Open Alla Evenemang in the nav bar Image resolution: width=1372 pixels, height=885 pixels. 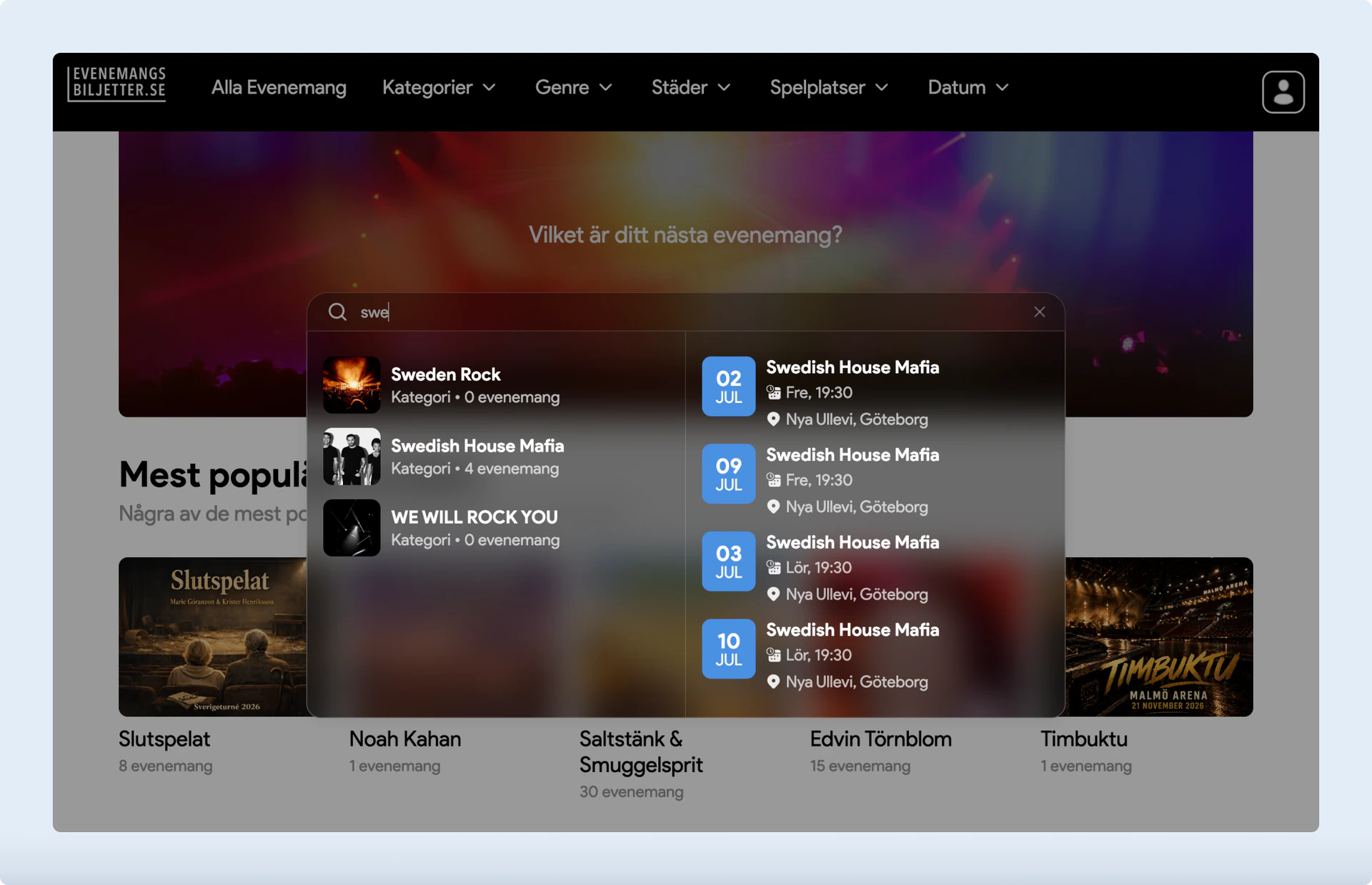click(279, 87)
